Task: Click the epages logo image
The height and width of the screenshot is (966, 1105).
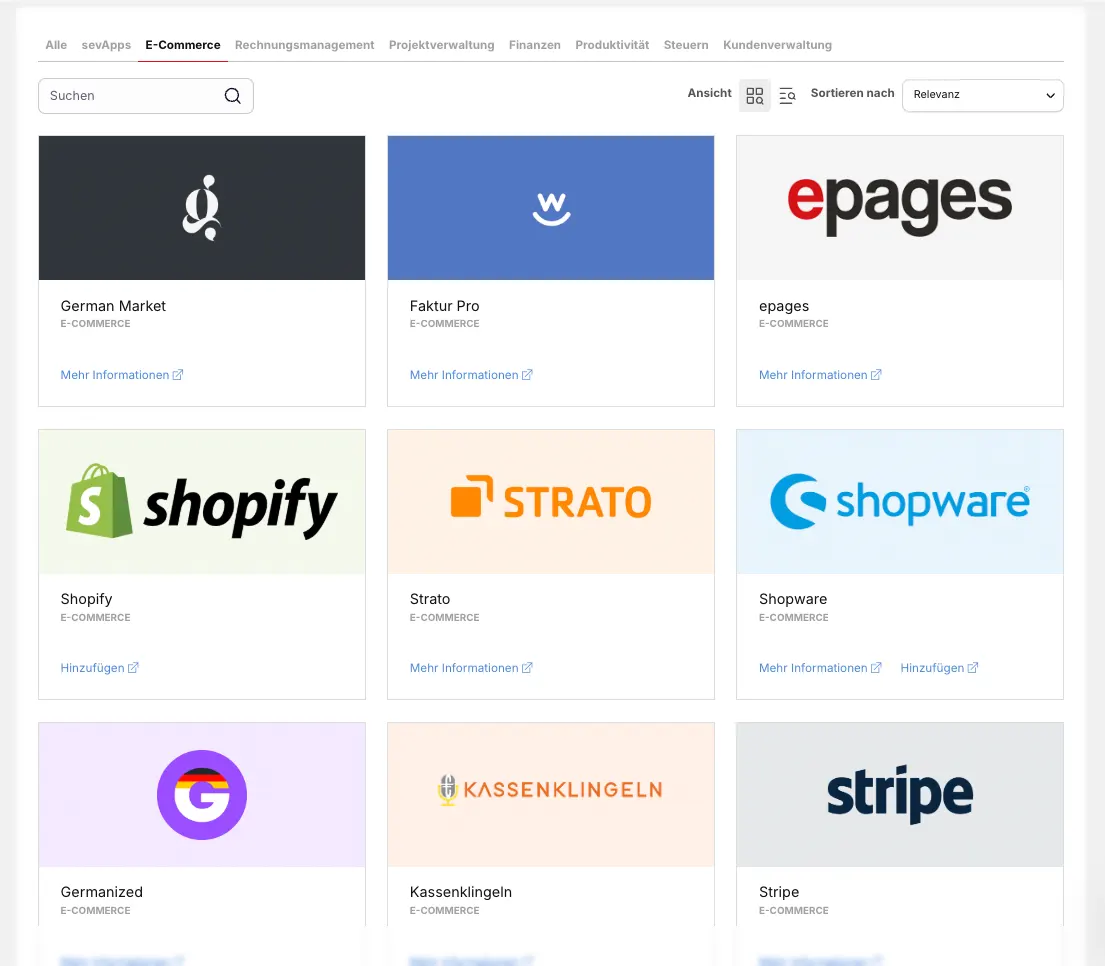Action: coord(899,208)
